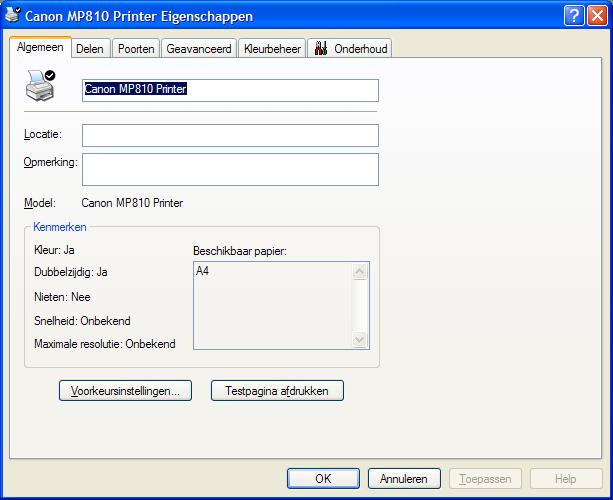Image resolution: width=613 pixels, height=500 pixels.
Task: Open the Onderhoud tab
Action: pyautogui.click(x=350, y=49)
